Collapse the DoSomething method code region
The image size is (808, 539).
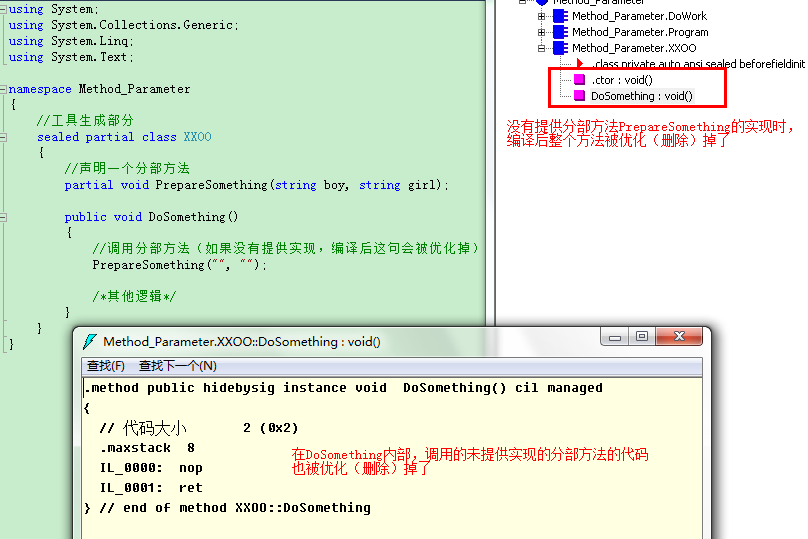click(x=3, y=217)
